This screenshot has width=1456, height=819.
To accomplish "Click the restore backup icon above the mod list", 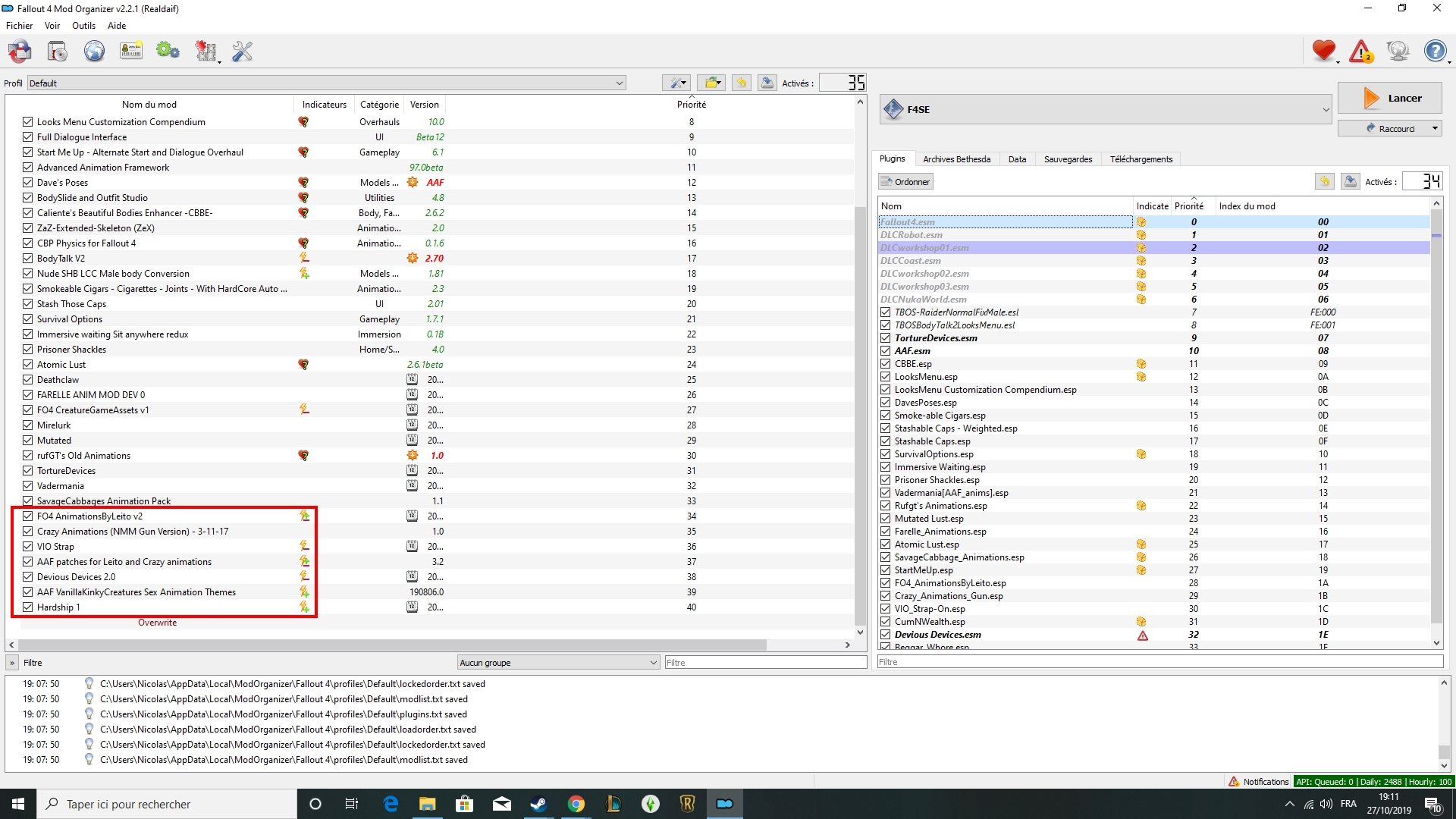I will tap(742, 83).
